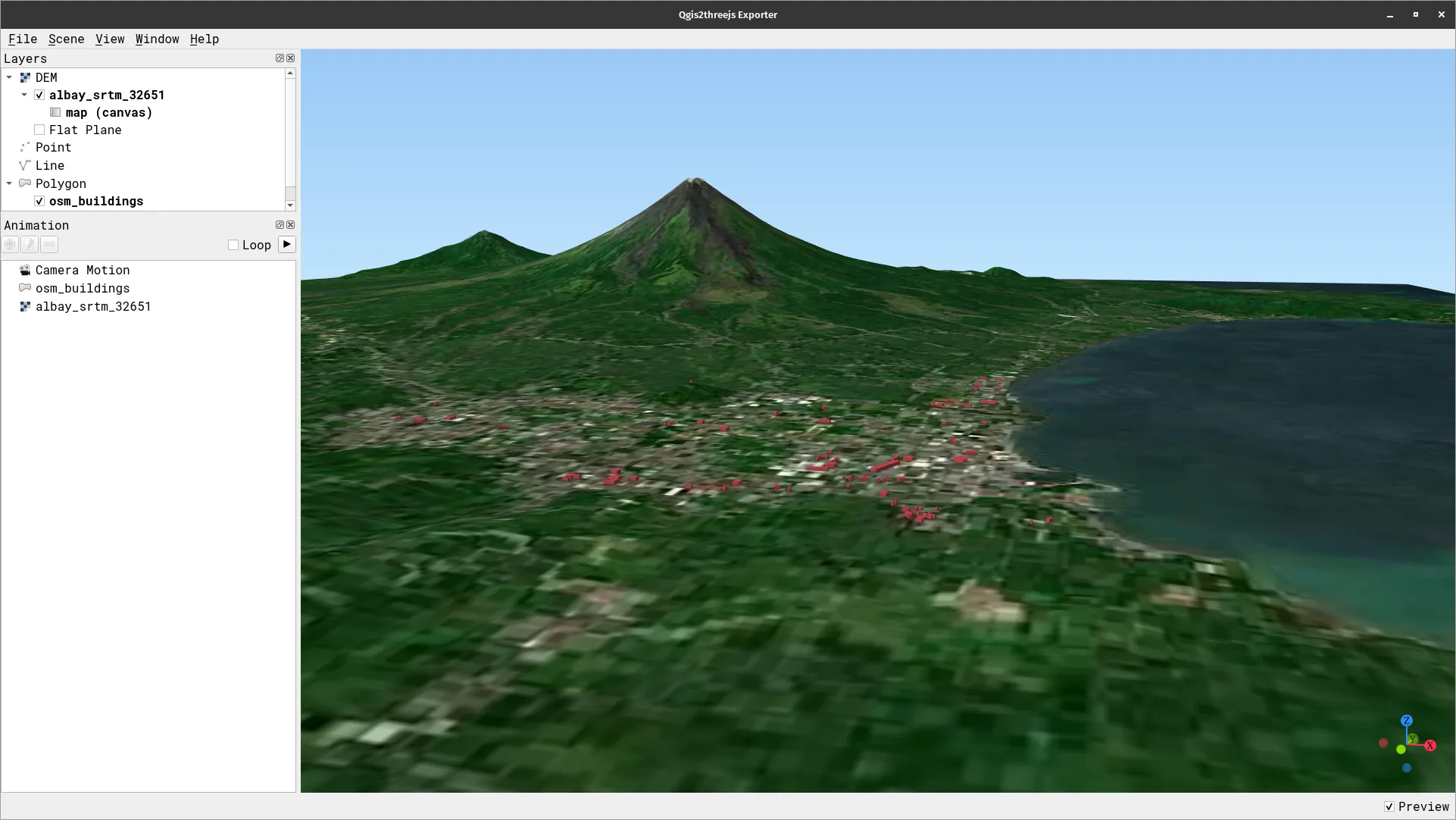Click the albay_srtm_32651 raster icon in Animation list
This screenshot has height=820, width=1456.
coord(25,306)
